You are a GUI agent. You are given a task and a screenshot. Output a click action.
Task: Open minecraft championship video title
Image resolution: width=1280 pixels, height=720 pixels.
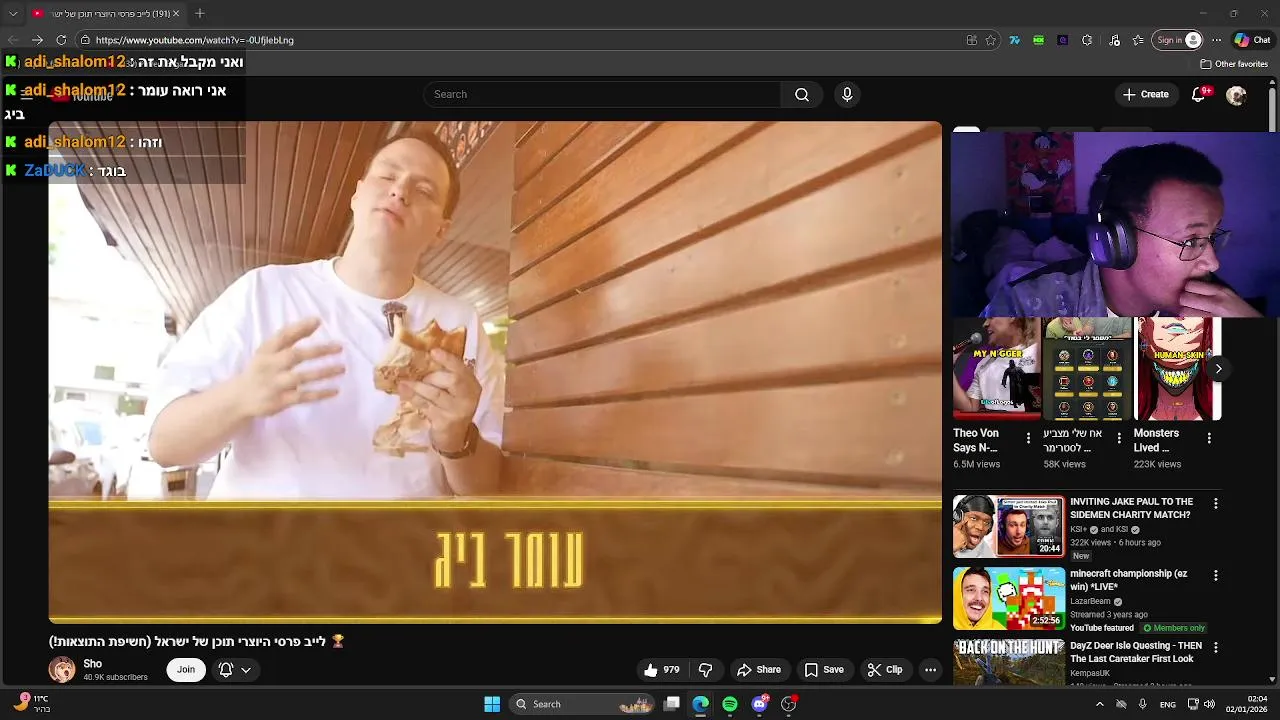(1129, 580)
